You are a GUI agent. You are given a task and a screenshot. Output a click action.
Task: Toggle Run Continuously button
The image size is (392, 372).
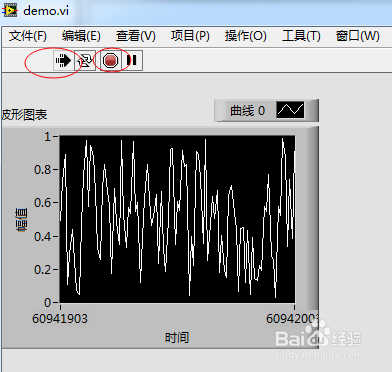coord(85,61)
